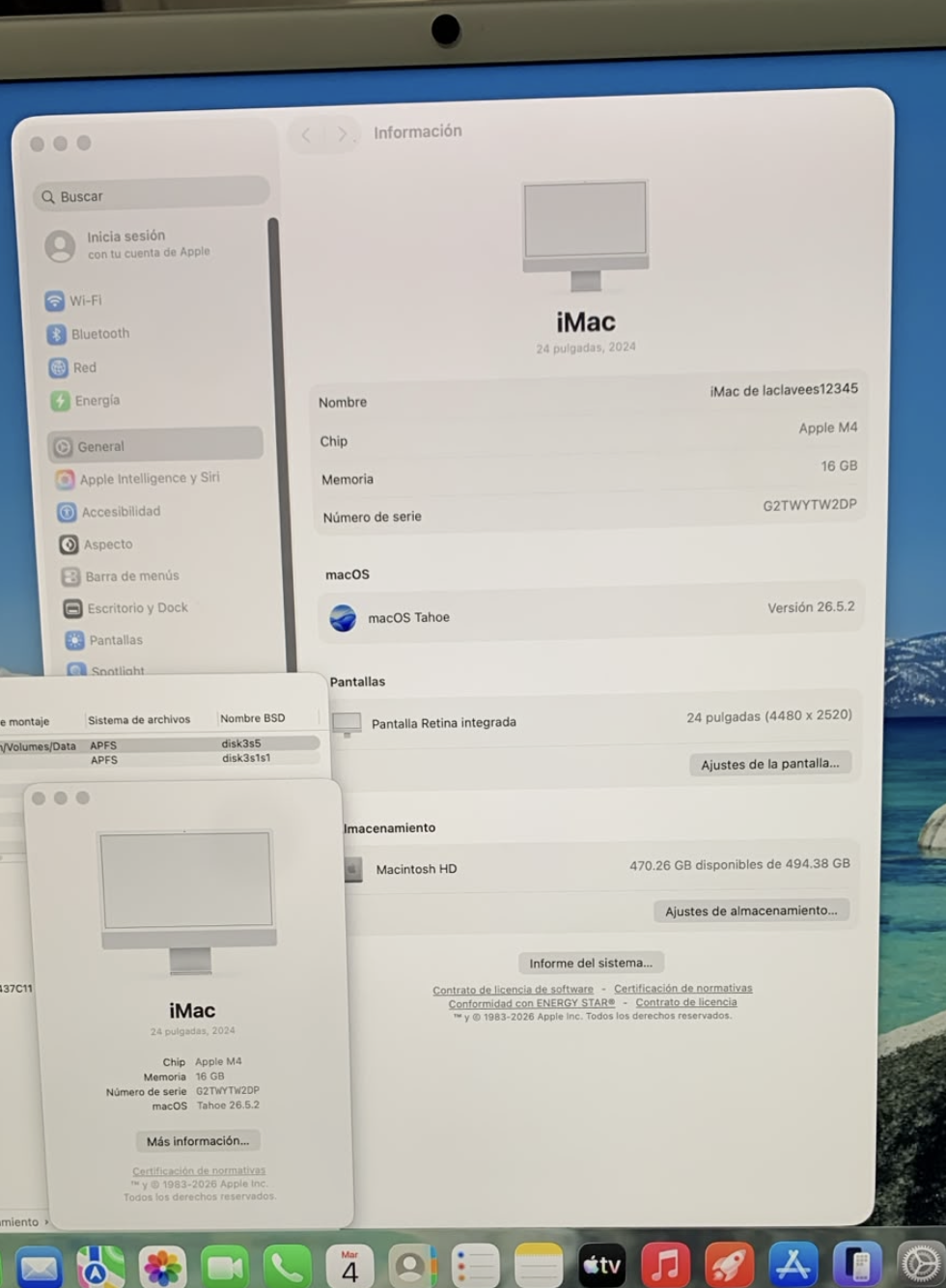The height and width of the screenshot is (1288, 946).
Task: Click the Macintosh HD disk icon
Action: (x=353, y=870)
